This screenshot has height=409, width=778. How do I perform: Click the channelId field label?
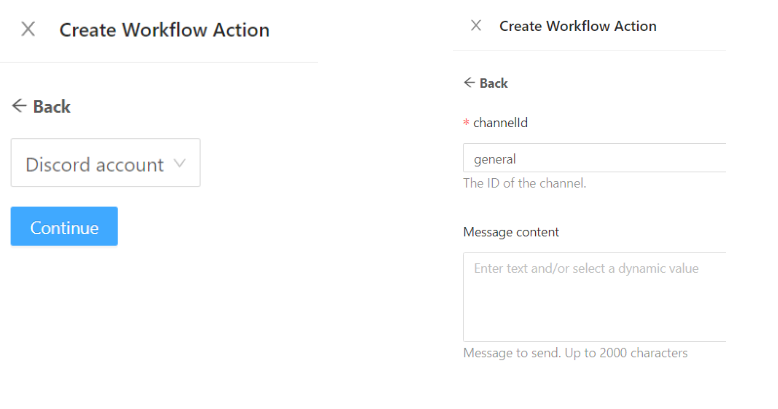[x=500, y=122]
